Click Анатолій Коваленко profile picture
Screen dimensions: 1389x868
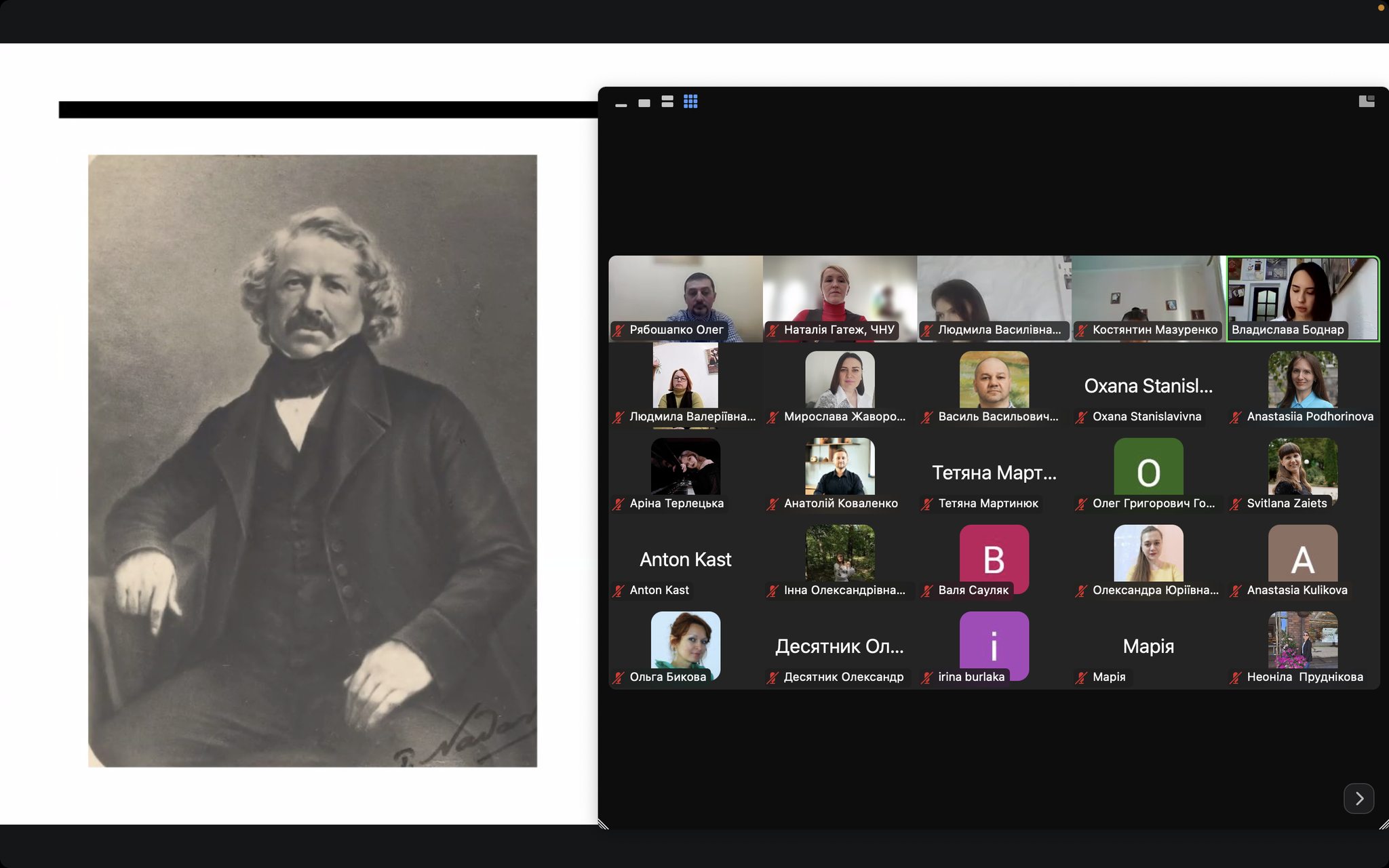pyautogui.click(x=840, y=467)
